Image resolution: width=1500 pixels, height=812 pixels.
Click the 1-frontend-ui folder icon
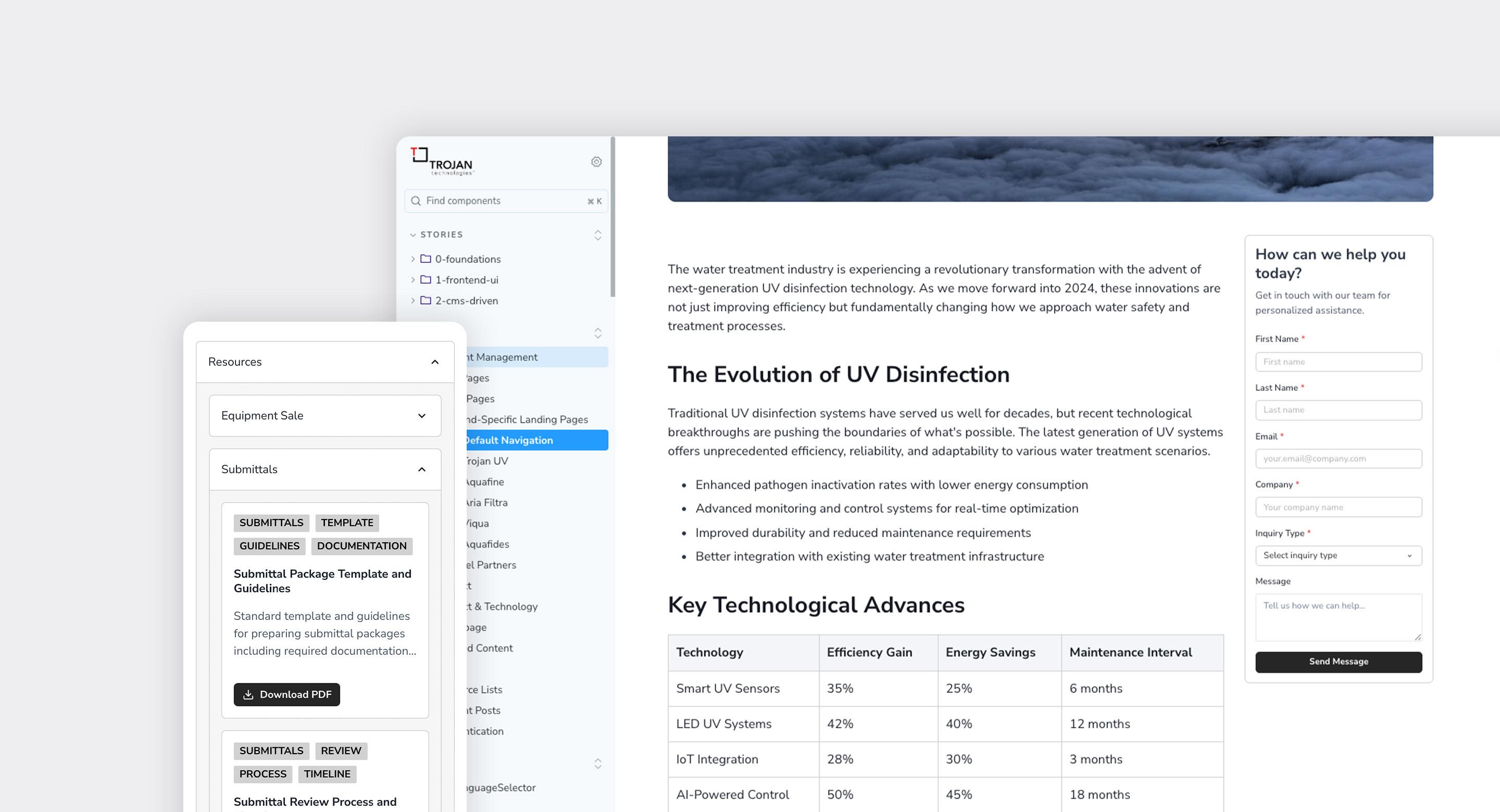click(x=426, y=280)
